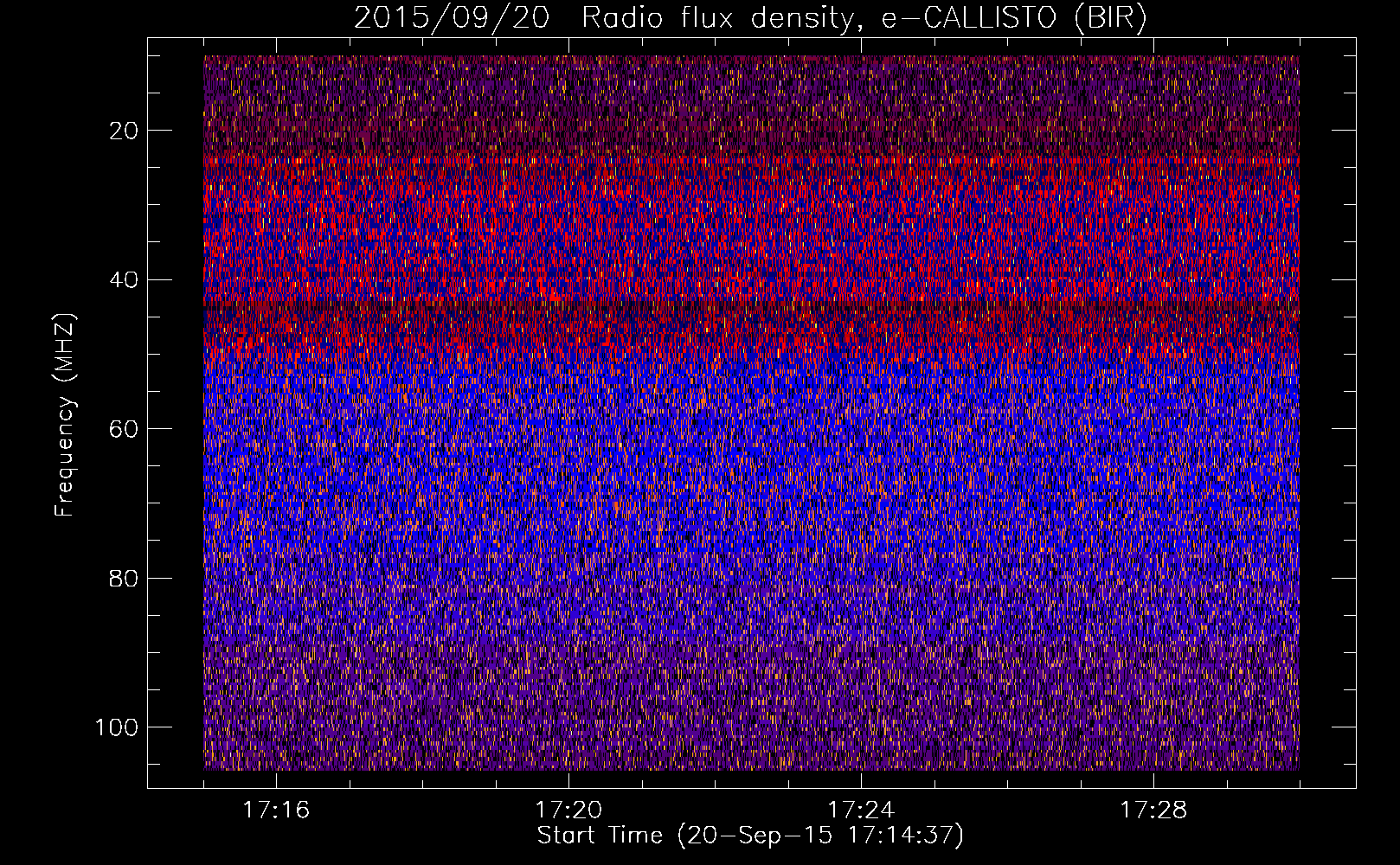Click the 80 MHz frequency tick label
Viewport: 1400px width, 865px height.
(x=124, y=579)
